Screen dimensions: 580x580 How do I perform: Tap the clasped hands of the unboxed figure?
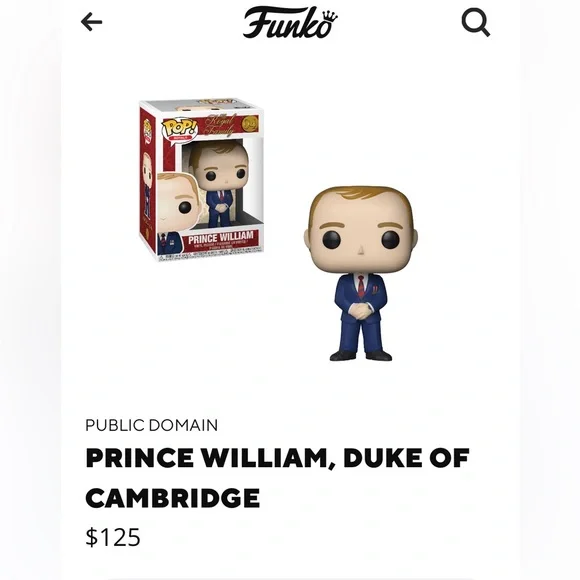click(360, 310)
